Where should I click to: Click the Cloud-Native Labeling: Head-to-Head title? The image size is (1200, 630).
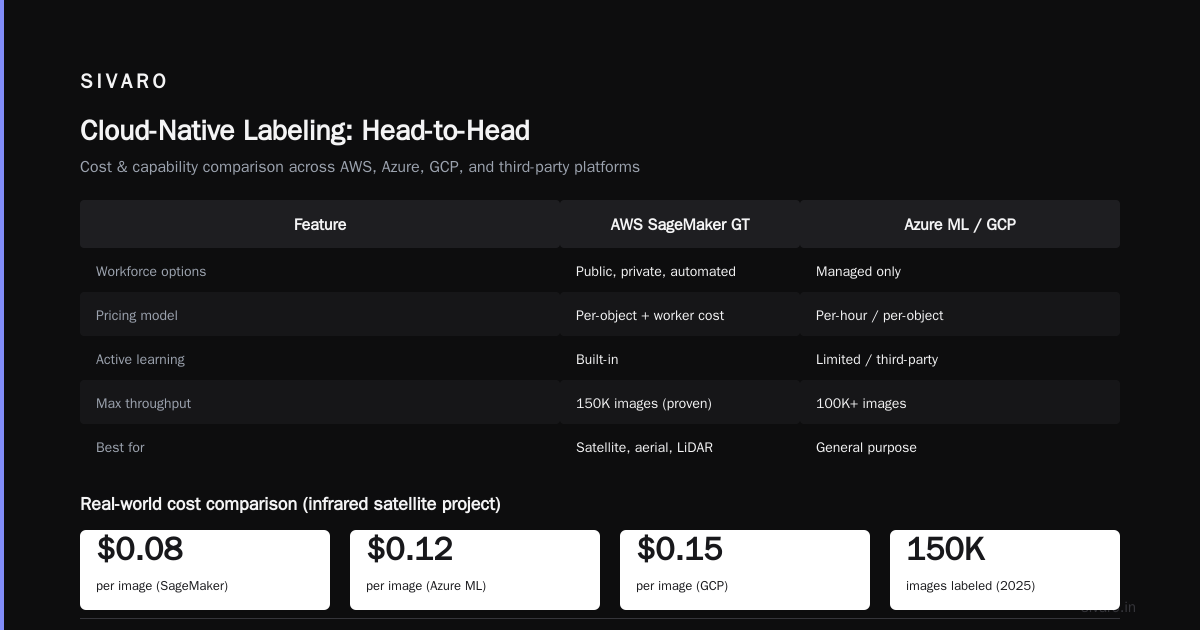[x=305, y=131]
